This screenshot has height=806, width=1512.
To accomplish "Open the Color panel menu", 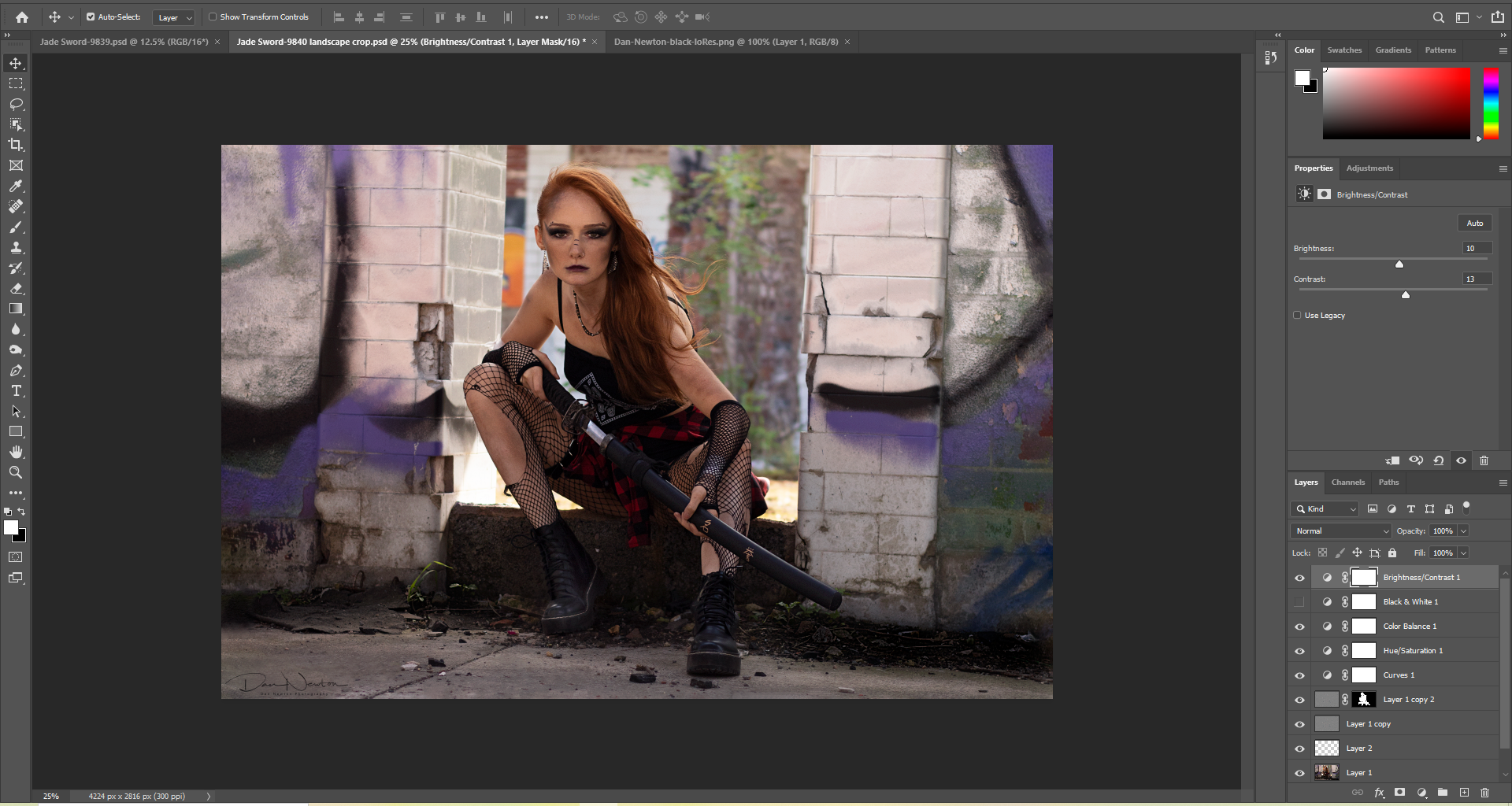I will [x=1503, y=50].
